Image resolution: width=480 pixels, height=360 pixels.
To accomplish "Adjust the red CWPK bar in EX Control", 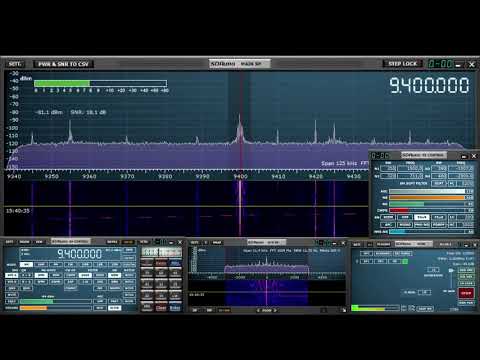I will coord(427,210).
